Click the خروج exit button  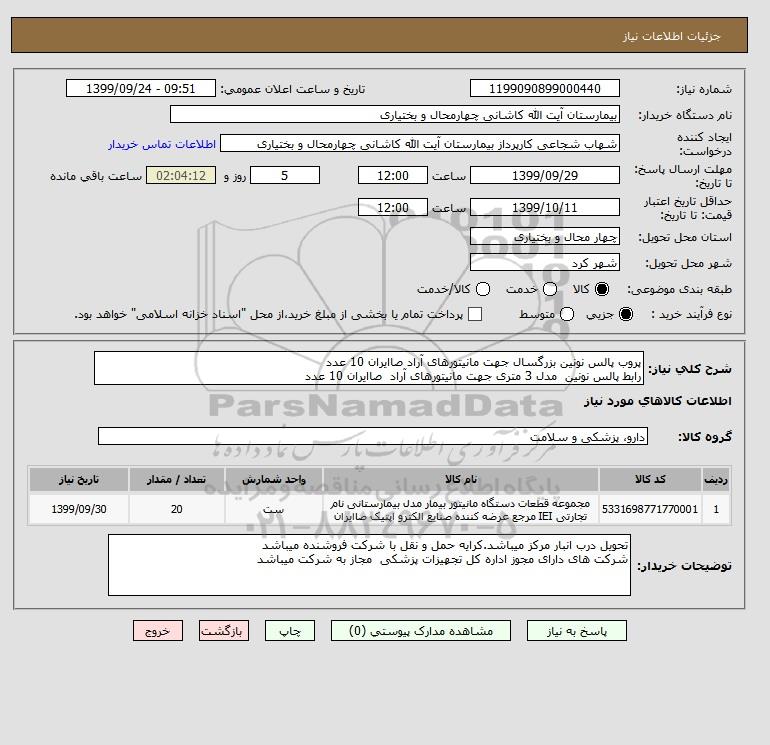tap(158, 631)
